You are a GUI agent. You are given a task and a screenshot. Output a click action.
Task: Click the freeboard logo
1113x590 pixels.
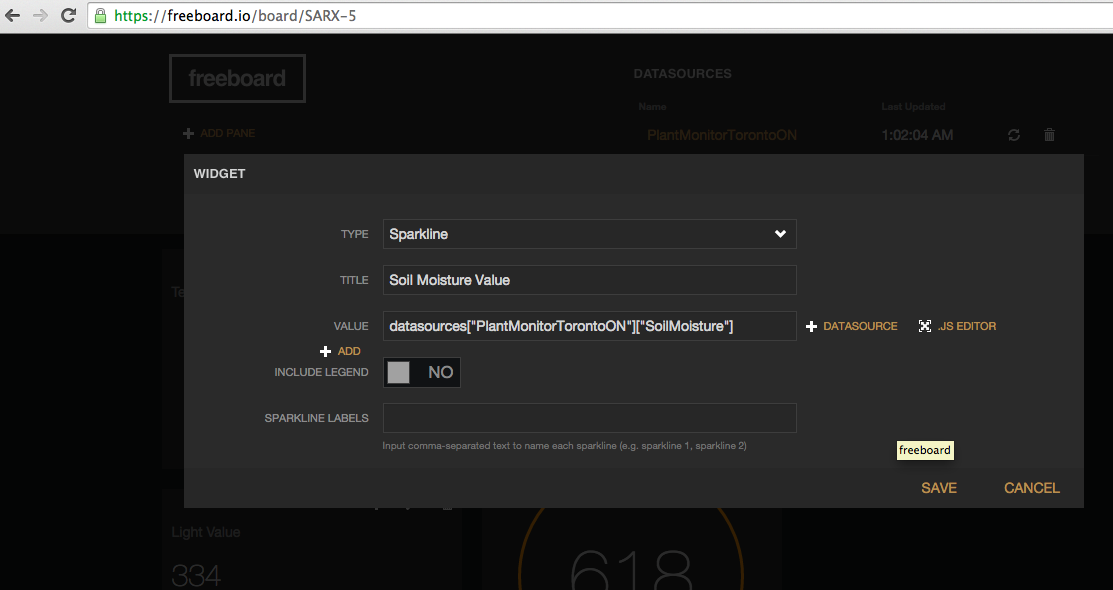click(x=237, y=78)
